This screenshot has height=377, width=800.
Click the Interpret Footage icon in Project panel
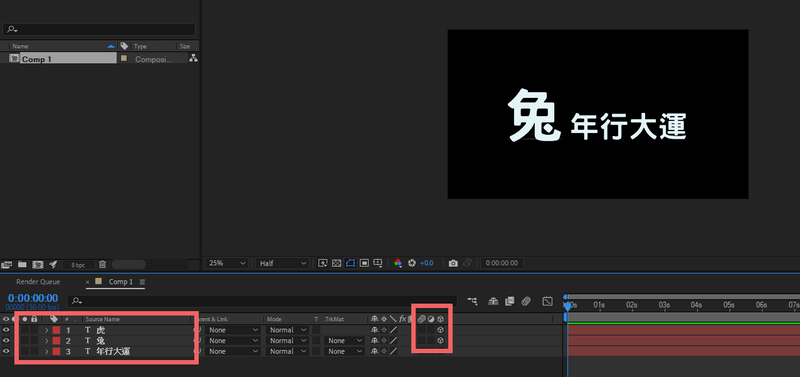point(7,264)
